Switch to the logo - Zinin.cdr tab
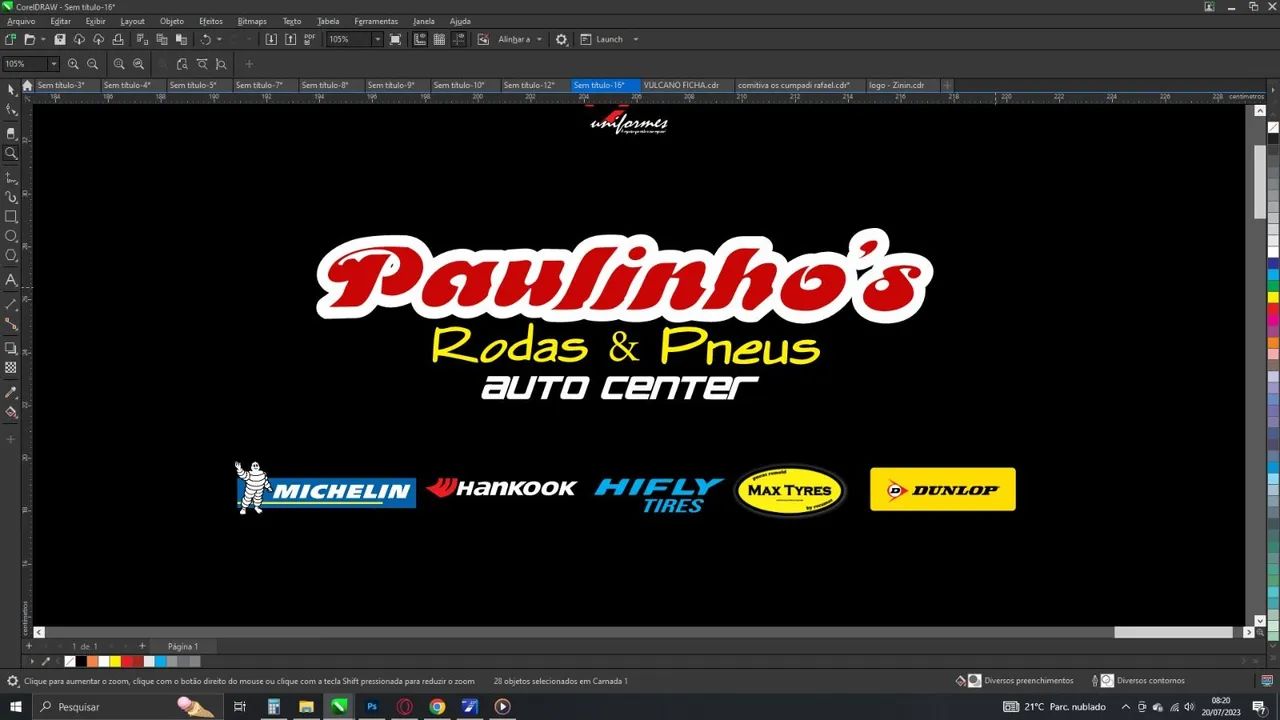 point(897,86)
